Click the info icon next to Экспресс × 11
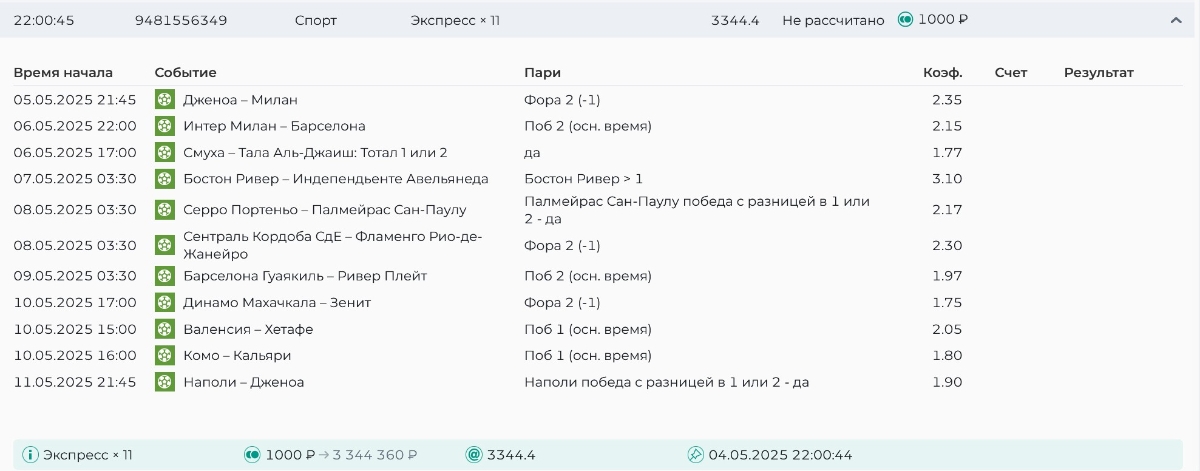The height and width of the screenshot is (471, 1200). pos(30,455)
